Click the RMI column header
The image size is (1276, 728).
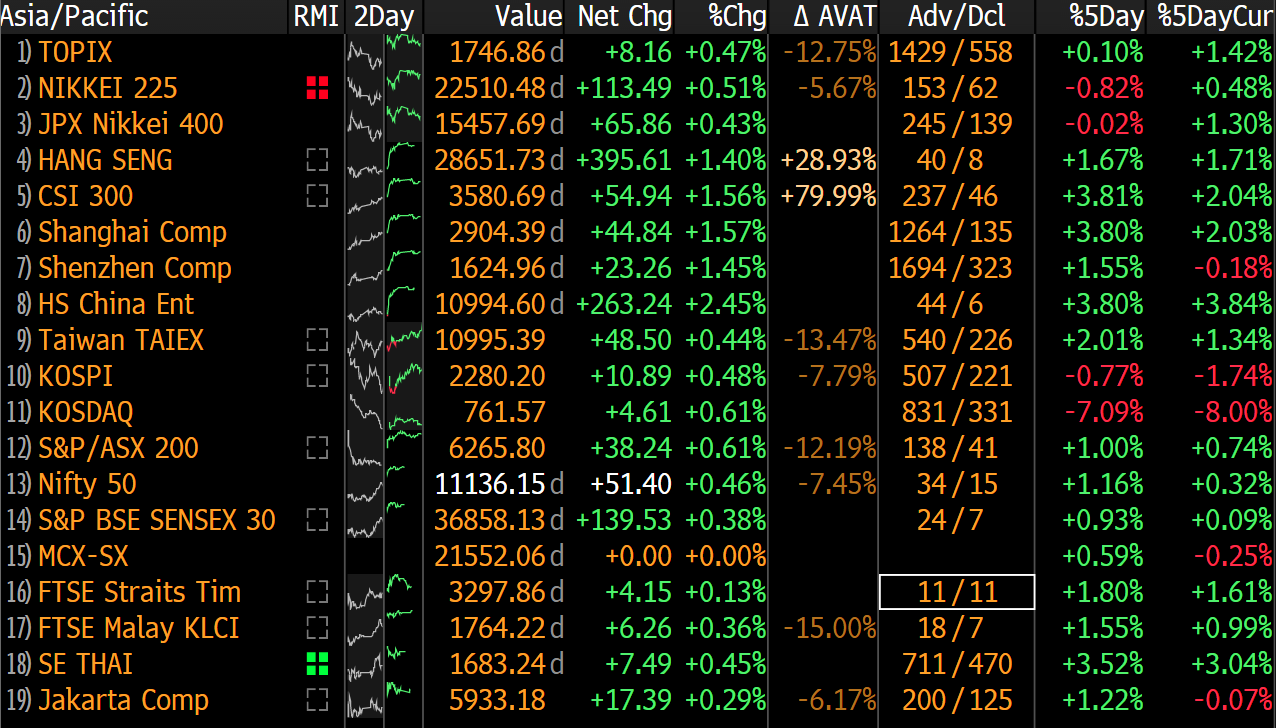coord(317,16)
